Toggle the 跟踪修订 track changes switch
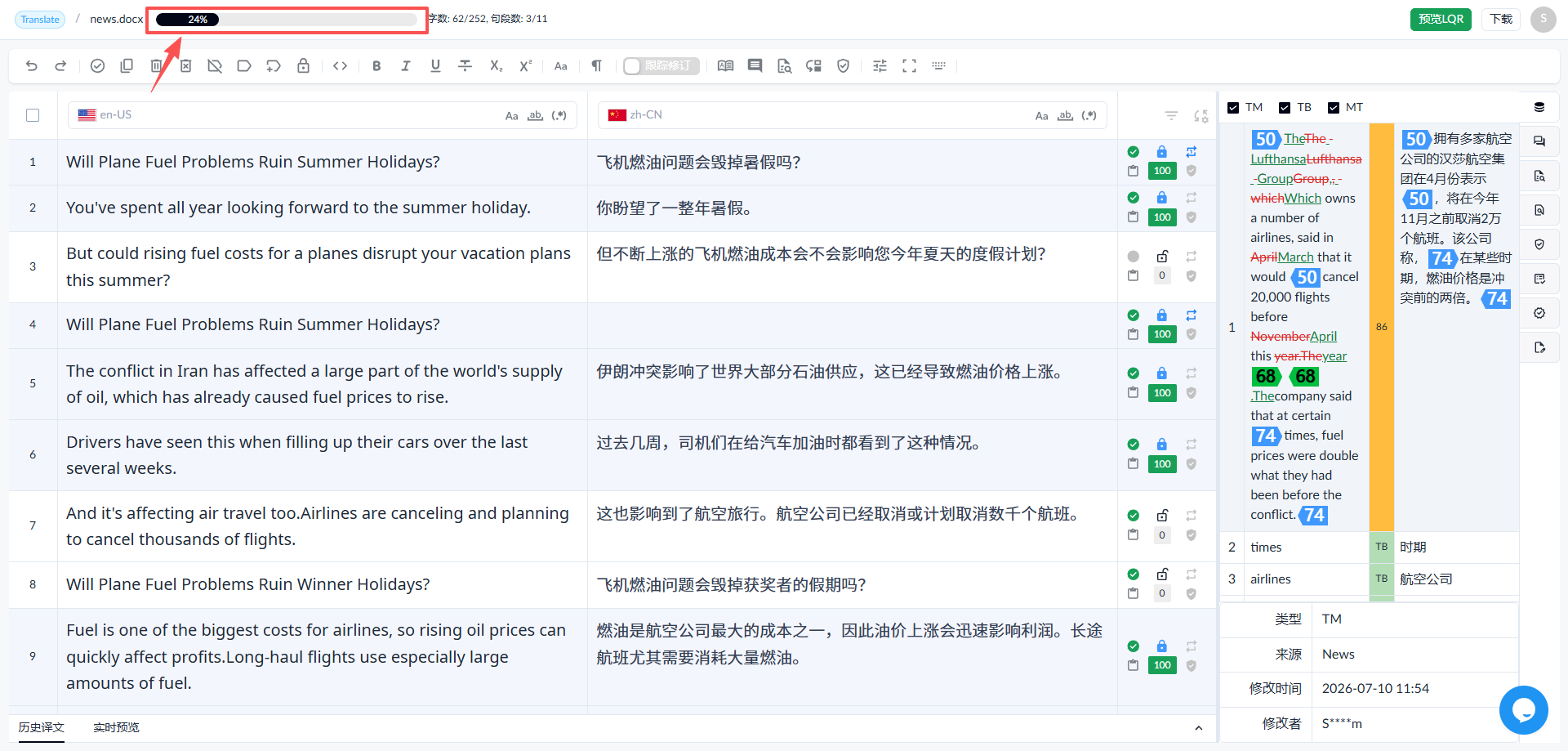Image resolution: width=1568 pixels, height=751 pixels. point(661,66)
